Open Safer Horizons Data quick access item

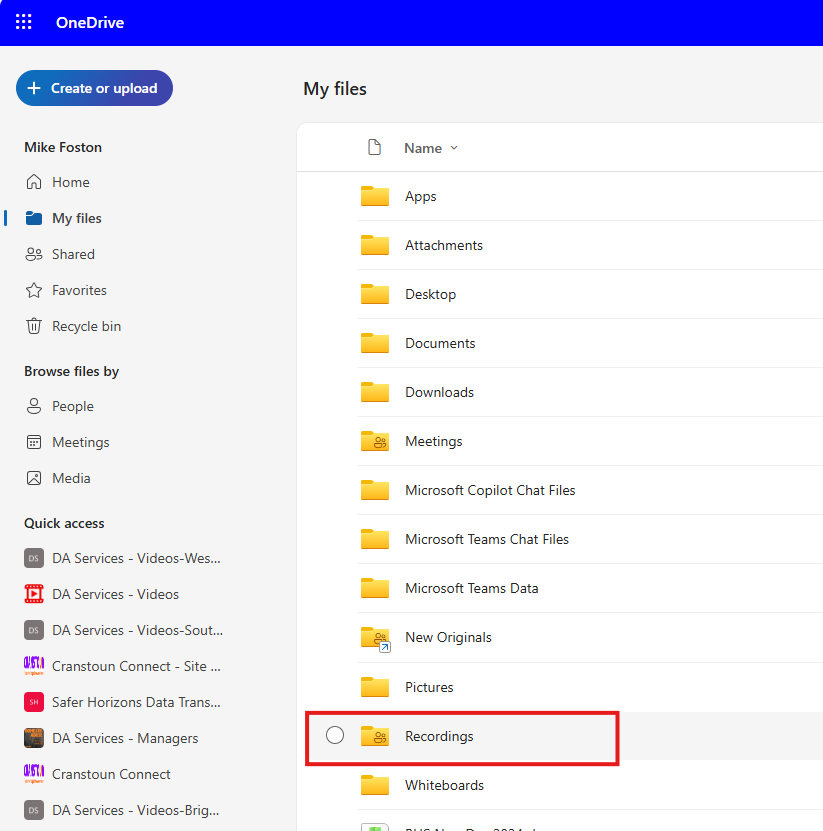coord(135,702)
